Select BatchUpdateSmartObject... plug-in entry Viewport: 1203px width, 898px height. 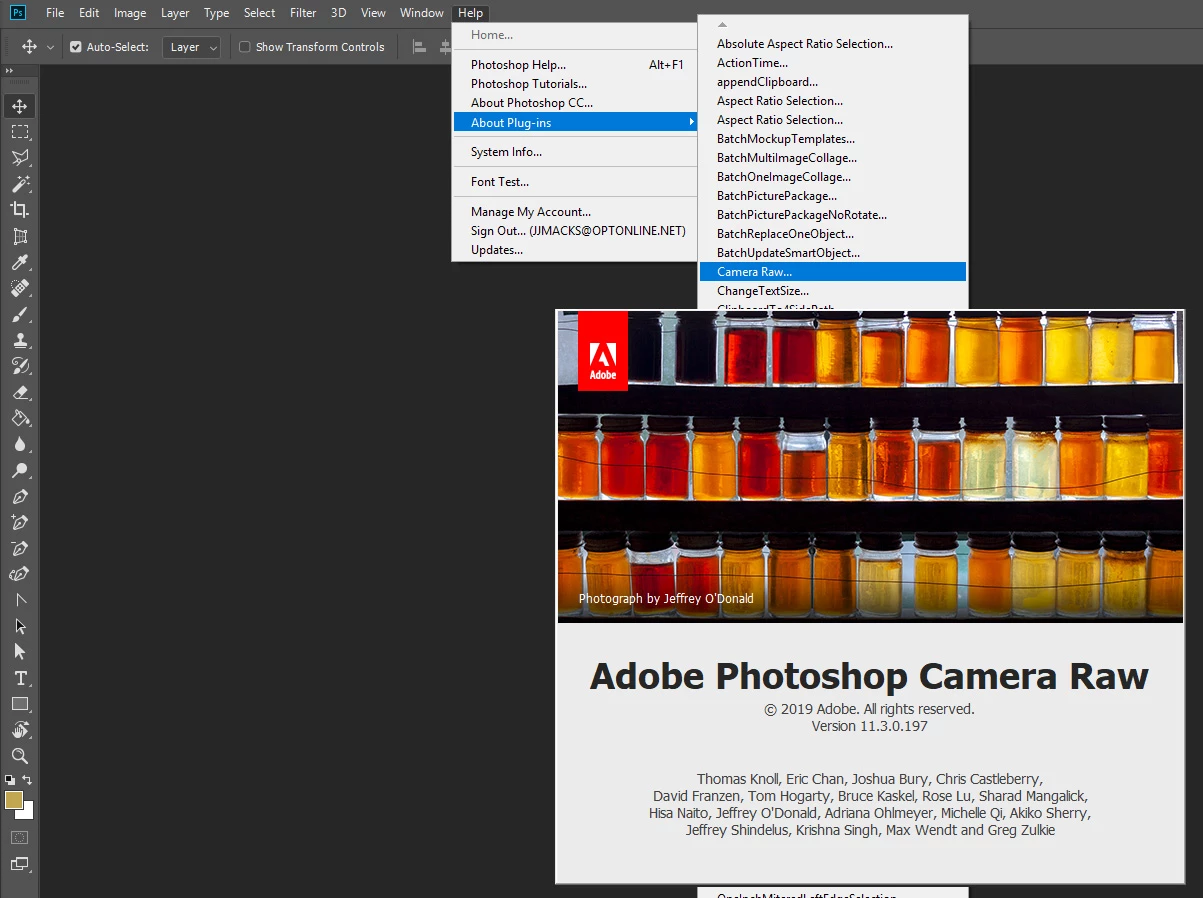point(832,253)
